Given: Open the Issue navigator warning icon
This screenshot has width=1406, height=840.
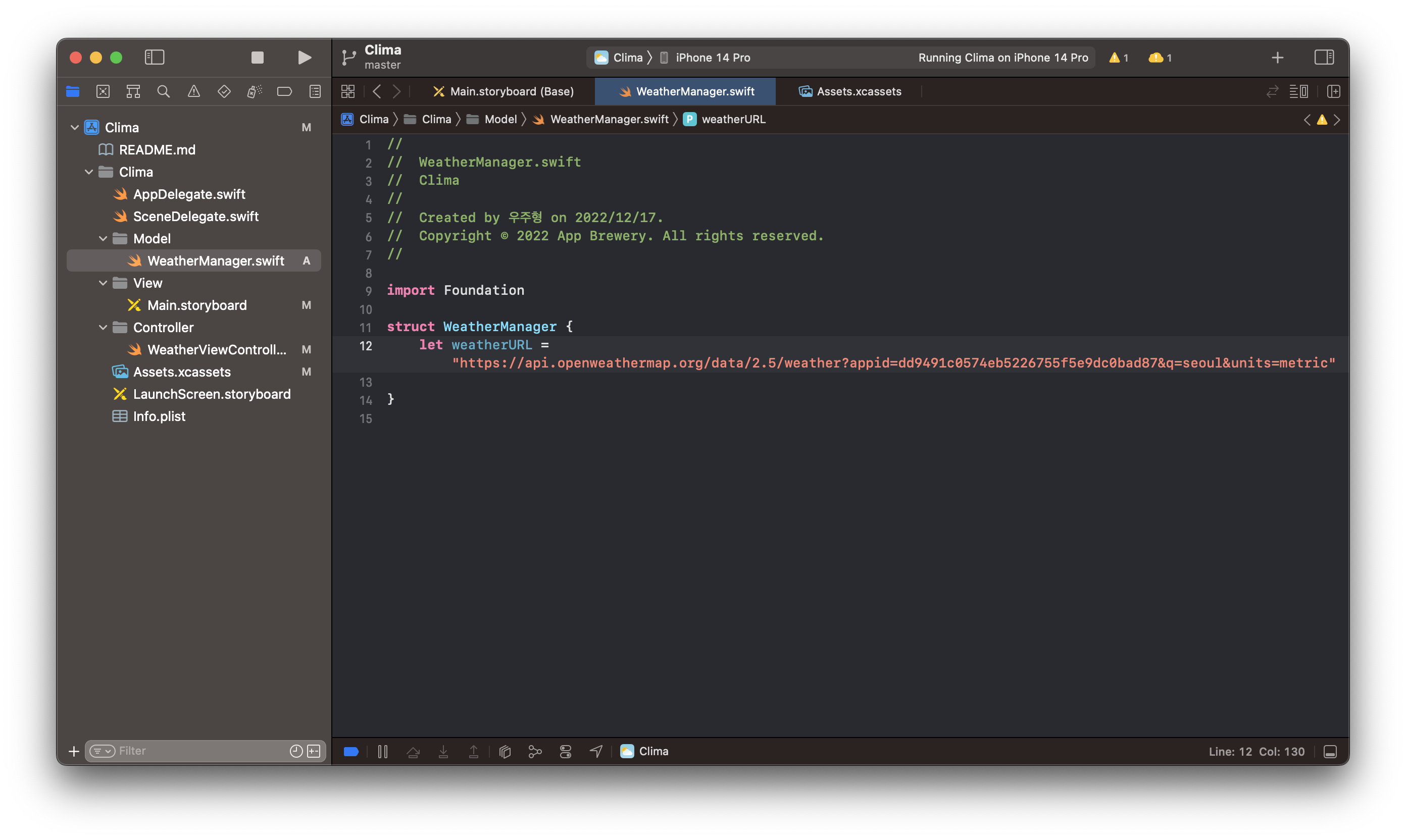Looking at the screenshot, I should (193, 91).
